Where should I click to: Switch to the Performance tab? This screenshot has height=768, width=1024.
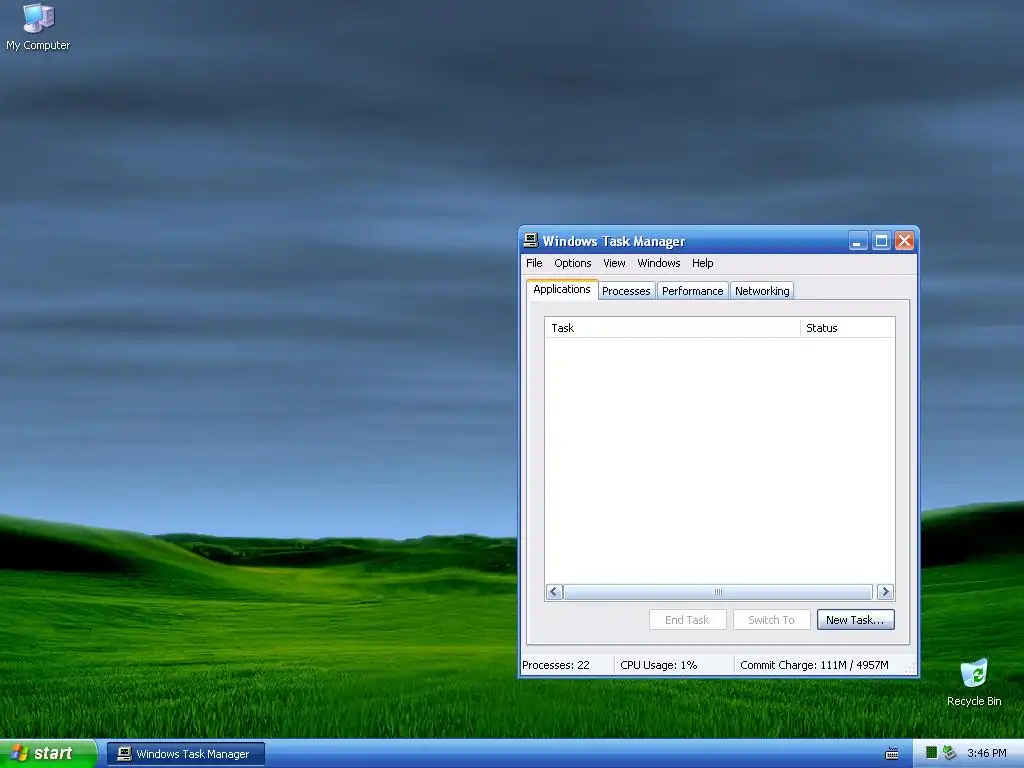[x=692, y=291]
